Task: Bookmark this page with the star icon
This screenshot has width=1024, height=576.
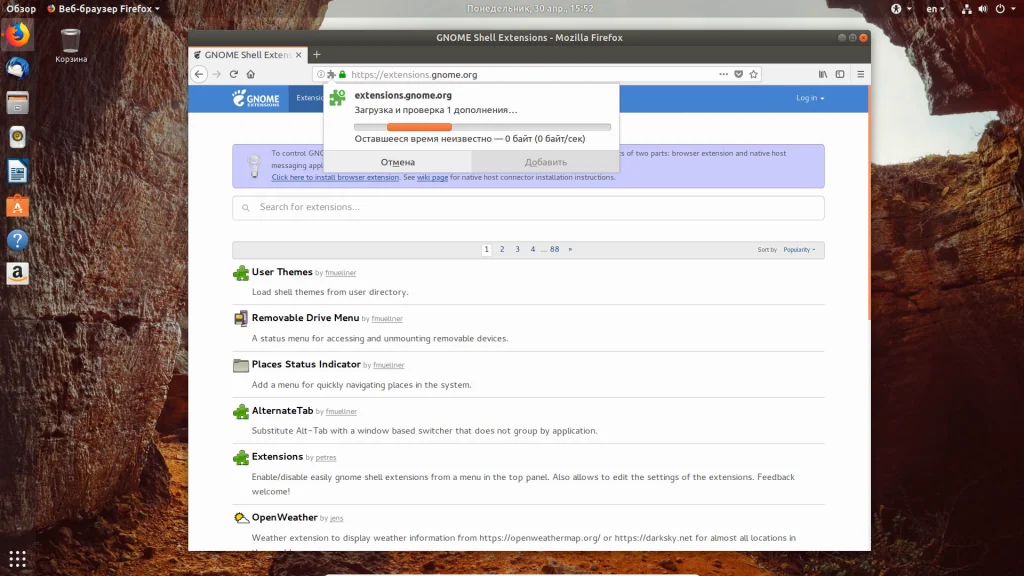Action: [x=754, y=74]
